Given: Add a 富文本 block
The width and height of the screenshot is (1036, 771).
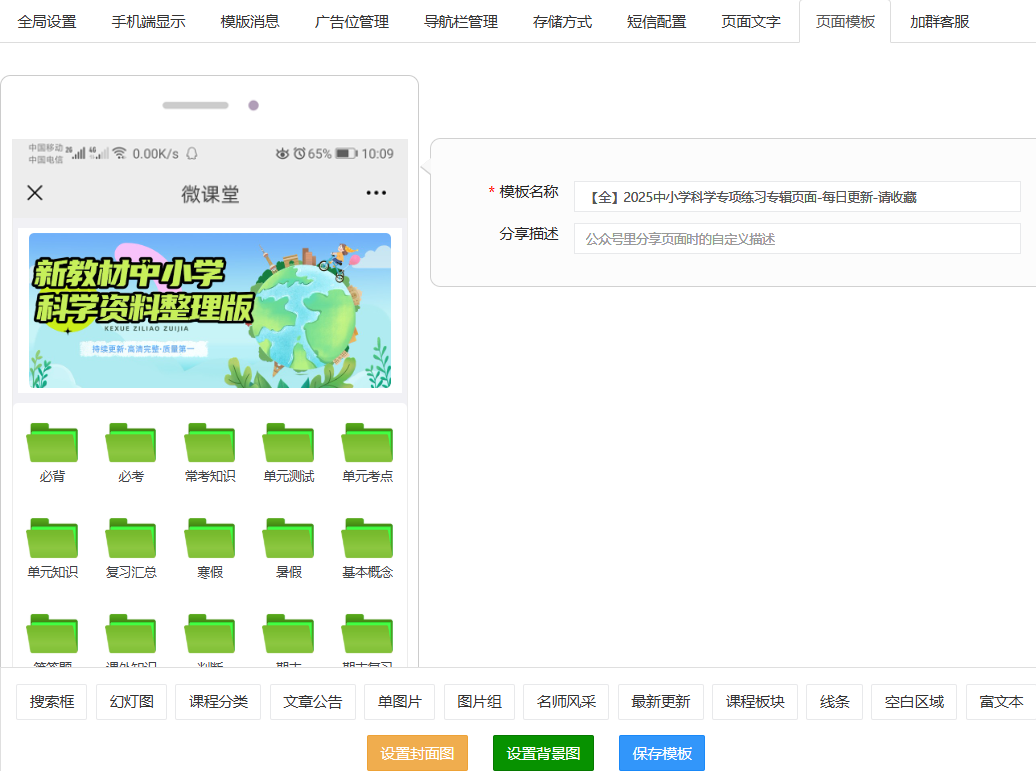Looking at the screenshot, I should (1000, 702).
